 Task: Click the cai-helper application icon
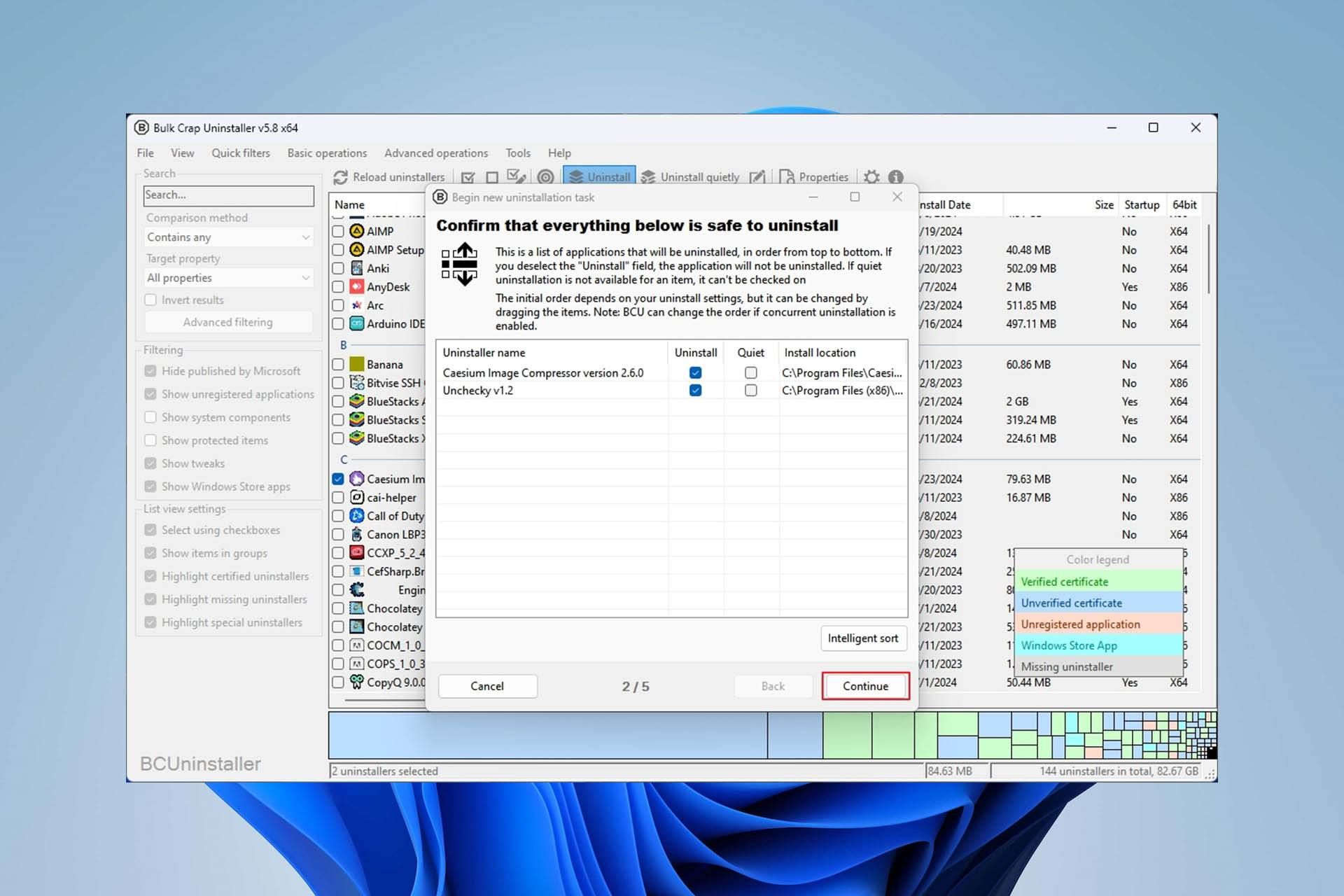point(357,497)
